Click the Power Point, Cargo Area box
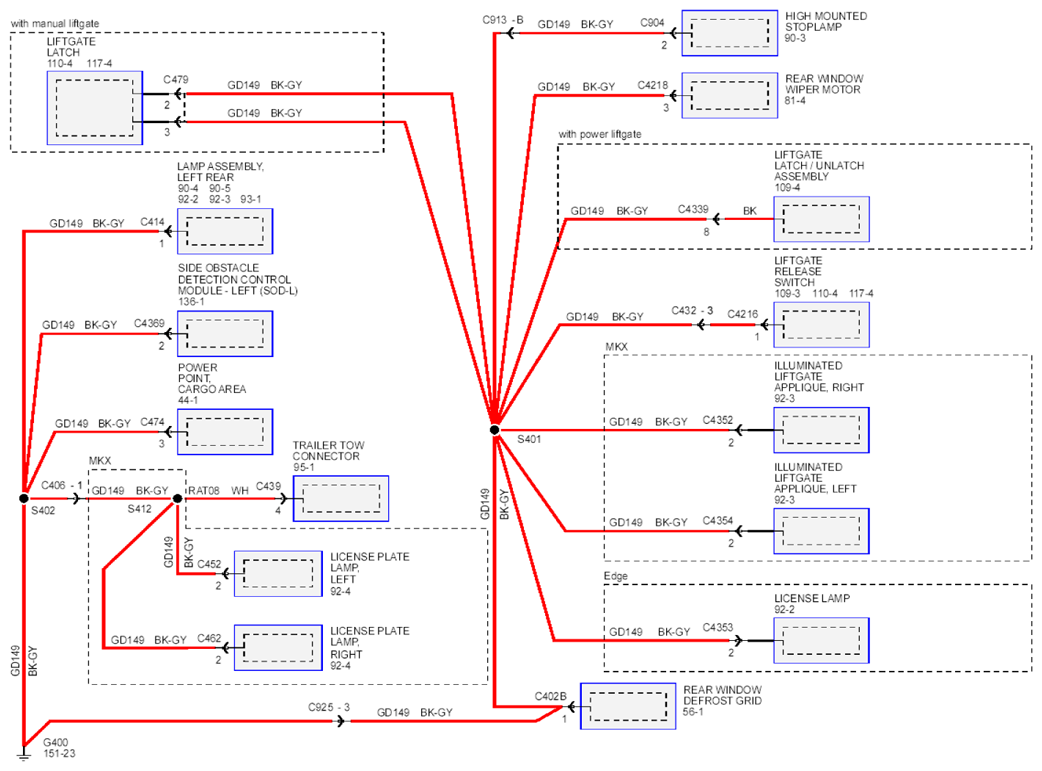 (x=225, y=432)
